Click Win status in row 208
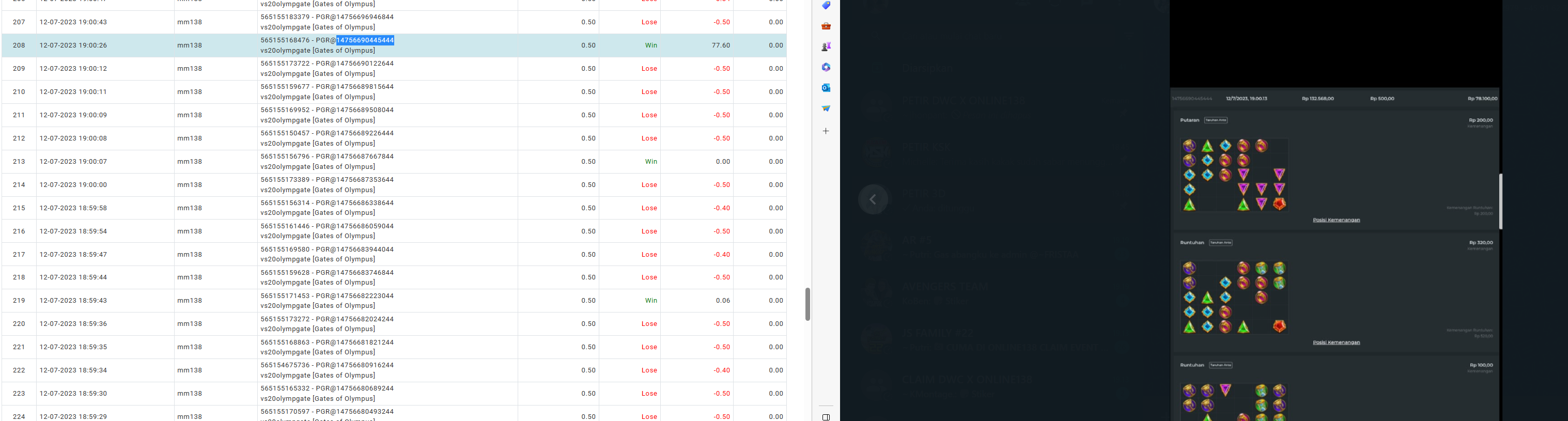Viewport: 1568px width, 421px height. point(650,45)
